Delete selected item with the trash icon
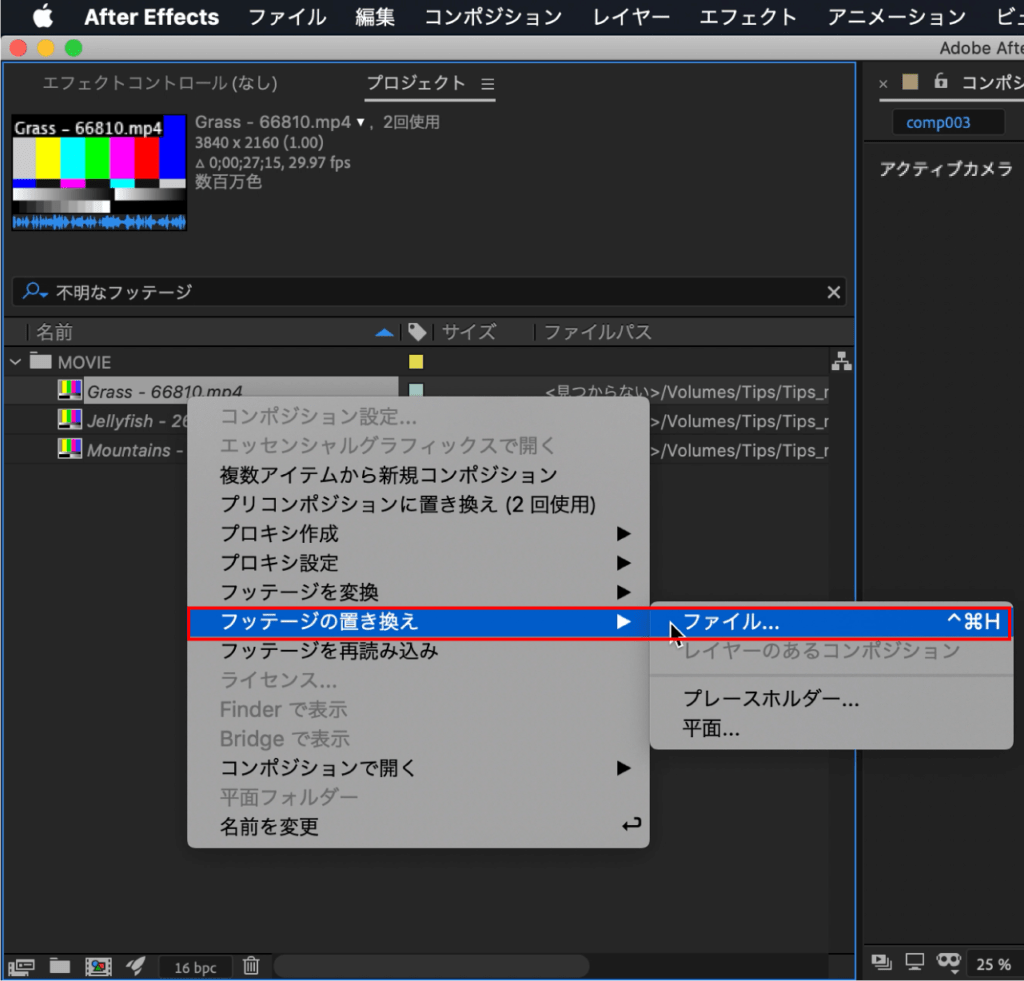This screenshot has width=1024, height=981. coord(251,965)
